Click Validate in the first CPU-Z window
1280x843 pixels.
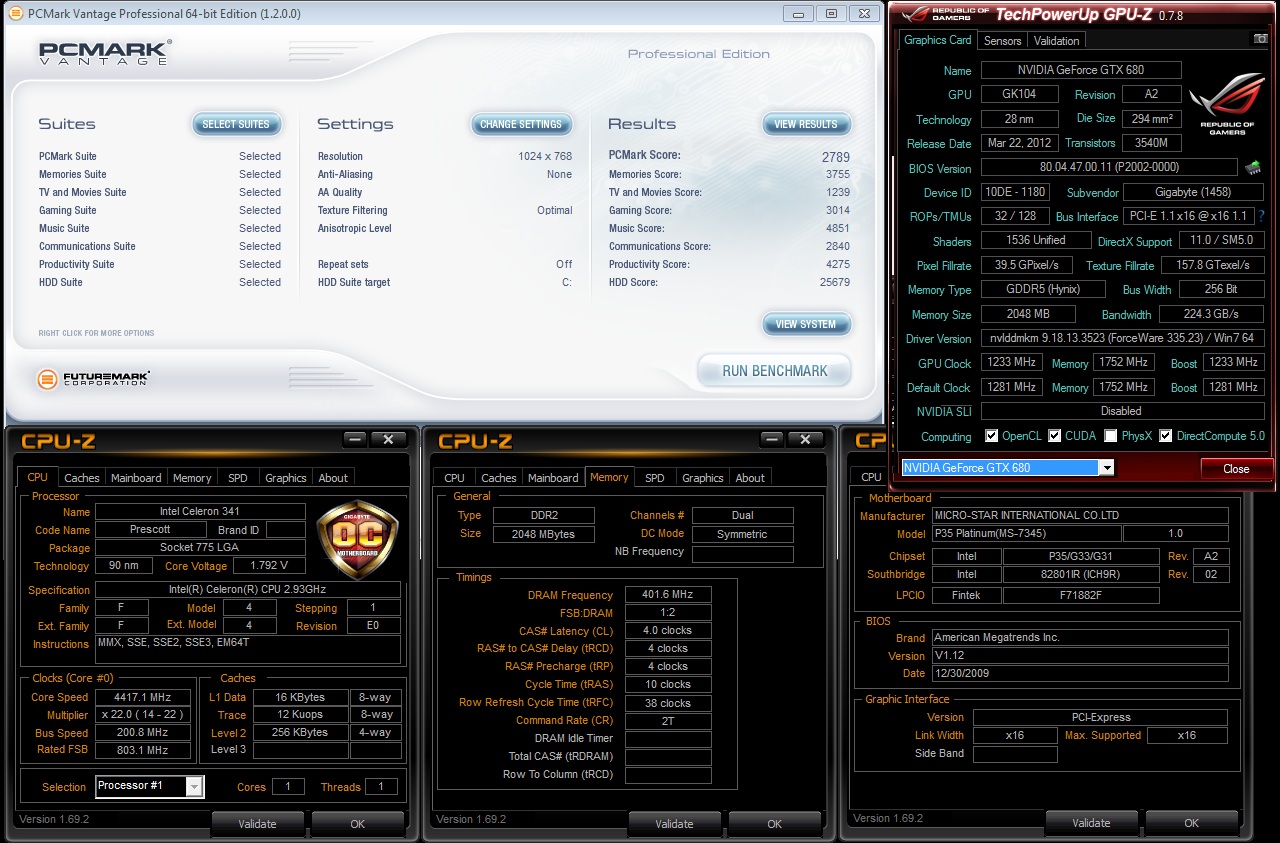258,823
